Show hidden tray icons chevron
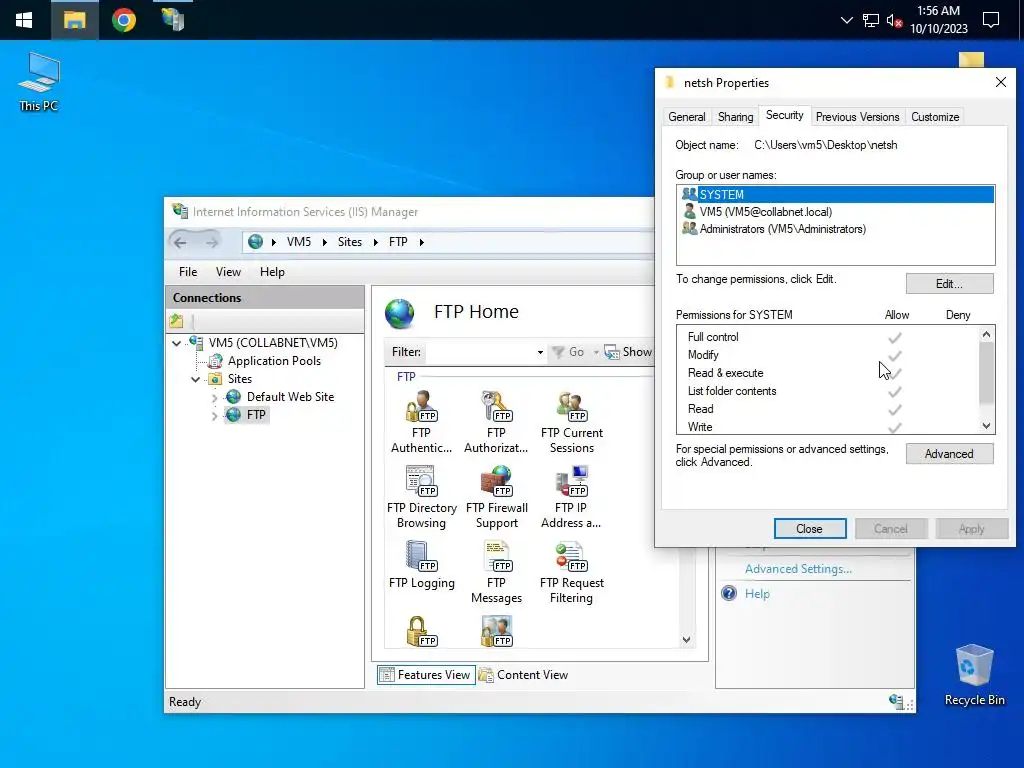 point(846,20)
